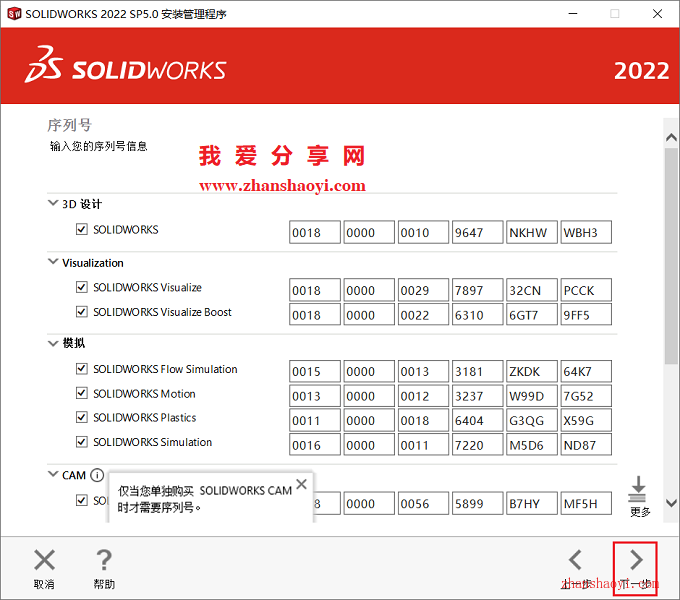
Task: Click CAM serial field MF5H
Action: pos(586,503)
